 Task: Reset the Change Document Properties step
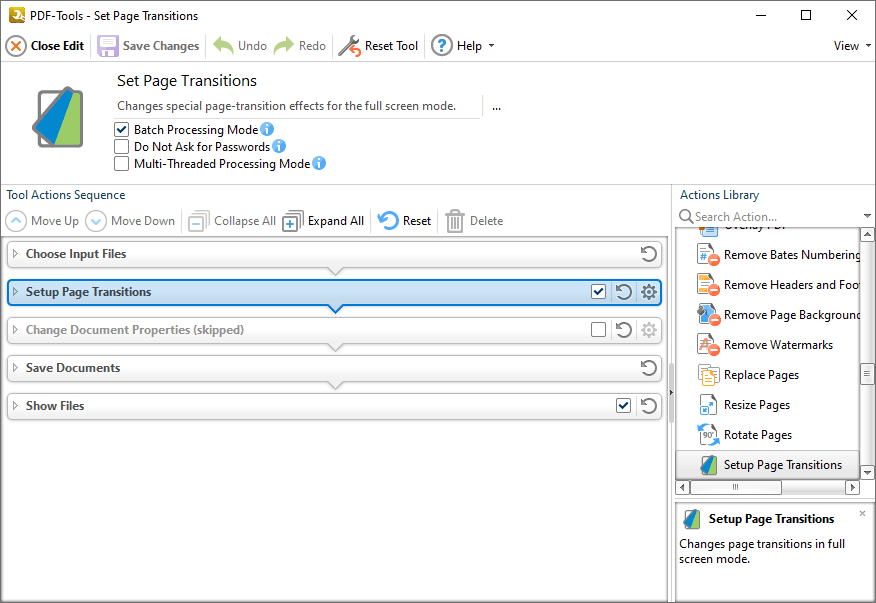(x=623, y=330)
